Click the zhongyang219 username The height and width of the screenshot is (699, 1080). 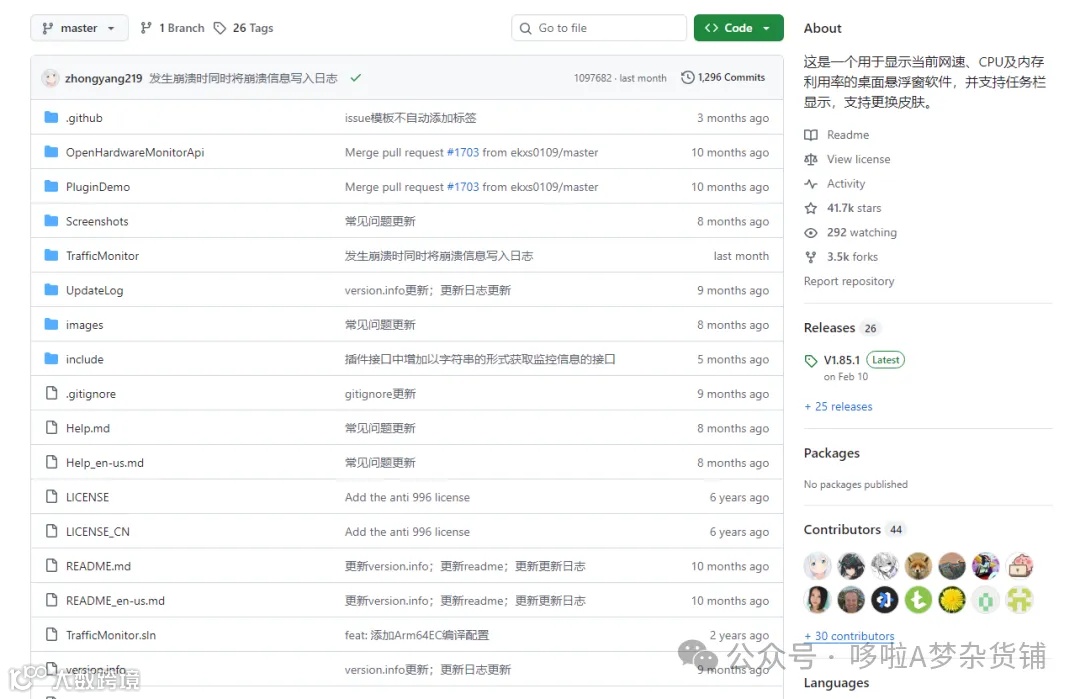[103, 78]
